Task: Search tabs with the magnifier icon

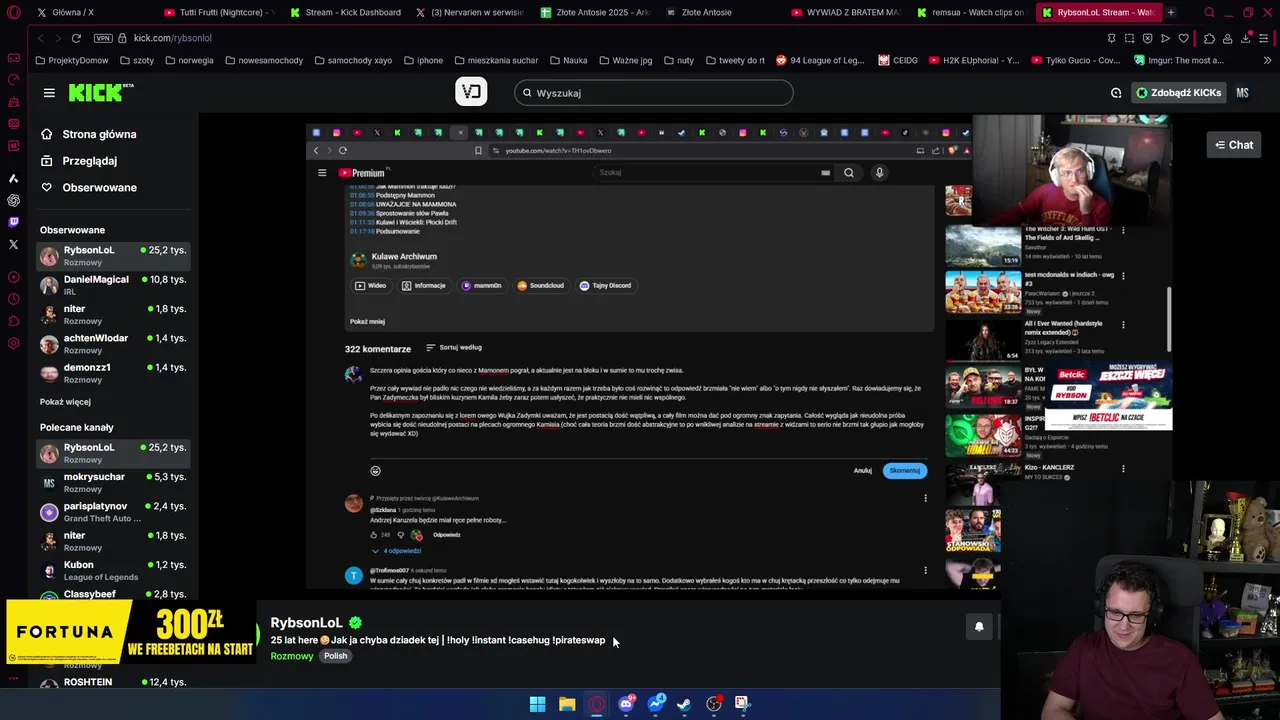Action: point(1209,12)
